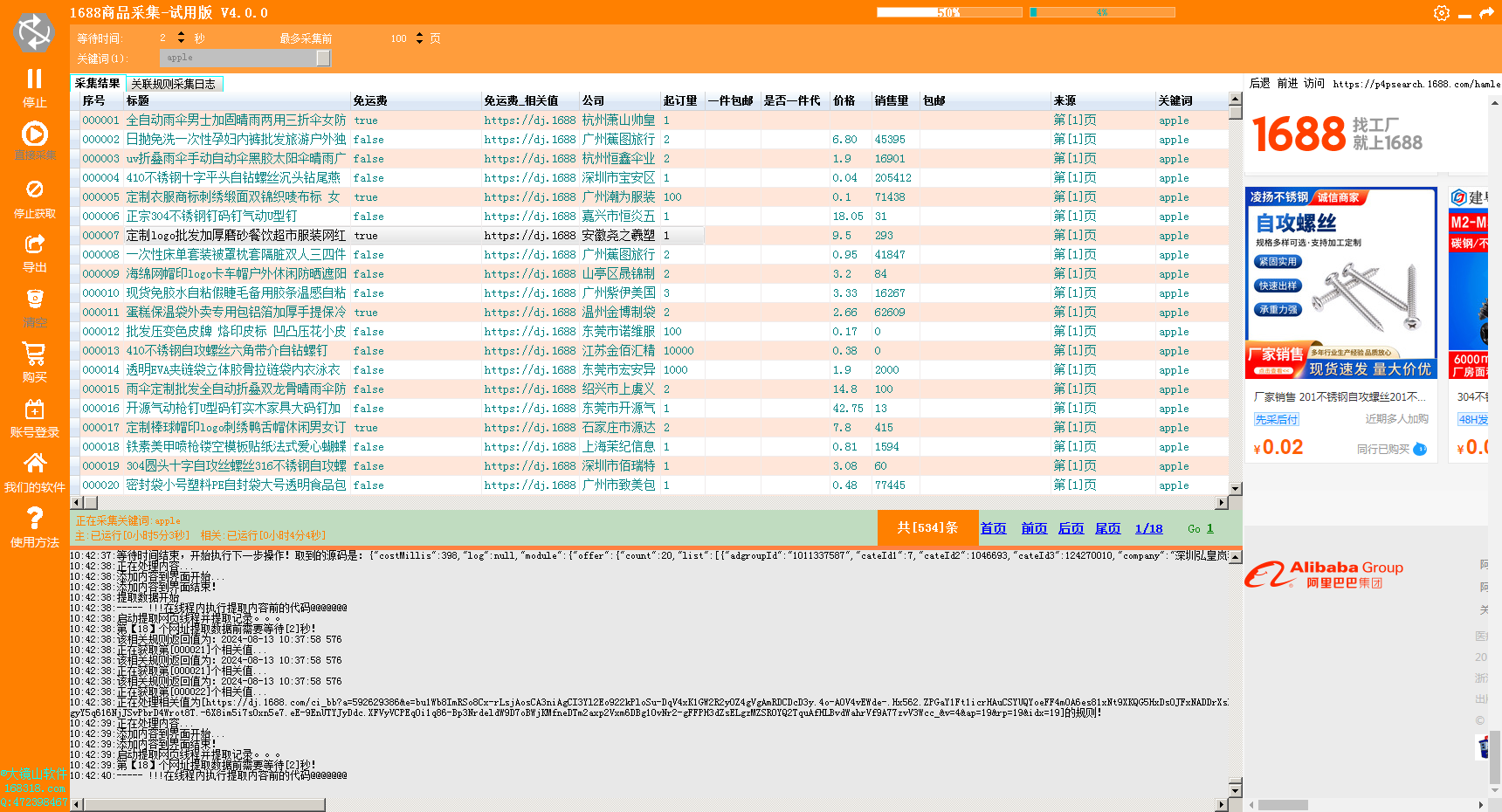1502x812 pixels.
Task: Switch to the 采集结果 tab
Action: tap(97, 84)
